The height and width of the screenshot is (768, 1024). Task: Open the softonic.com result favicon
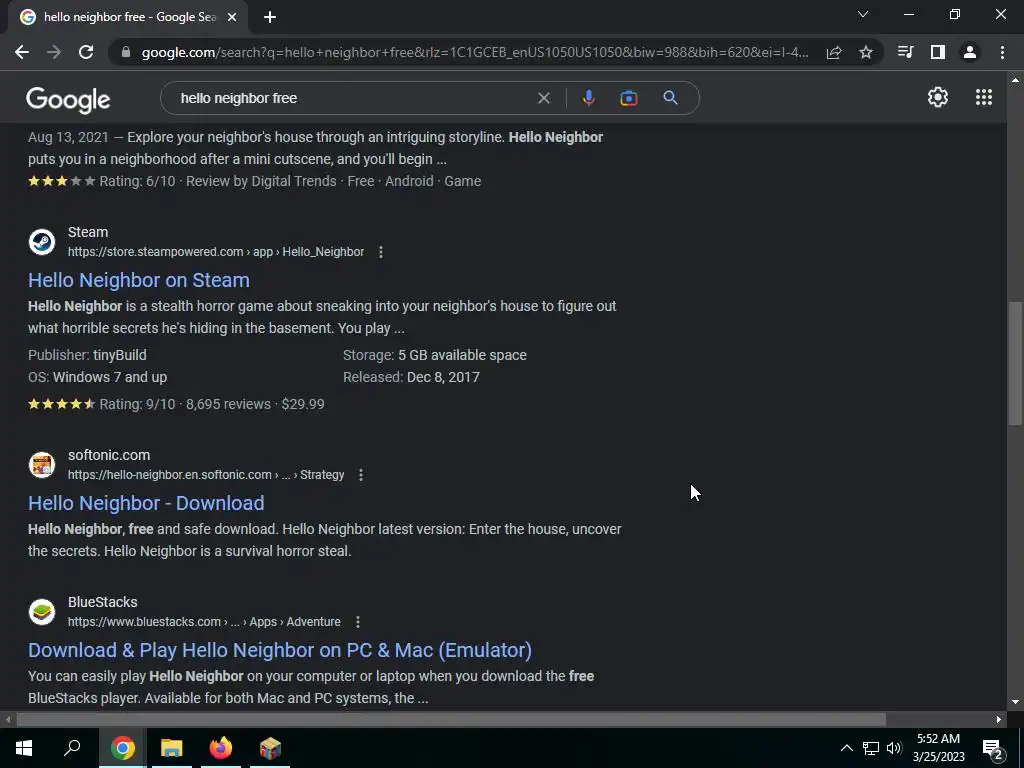pyautogui.click(x=42, y=465)
